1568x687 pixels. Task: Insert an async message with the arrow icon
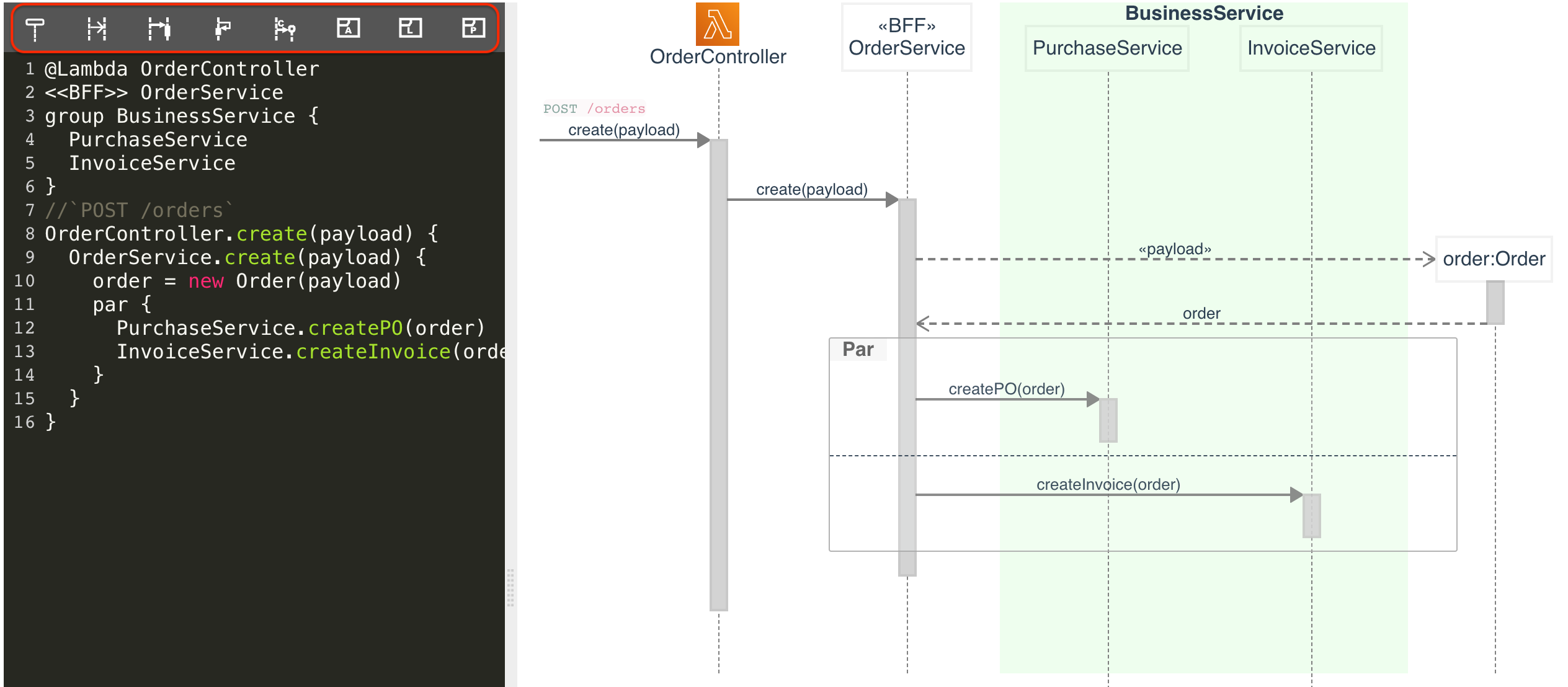(x=97, y=29)
